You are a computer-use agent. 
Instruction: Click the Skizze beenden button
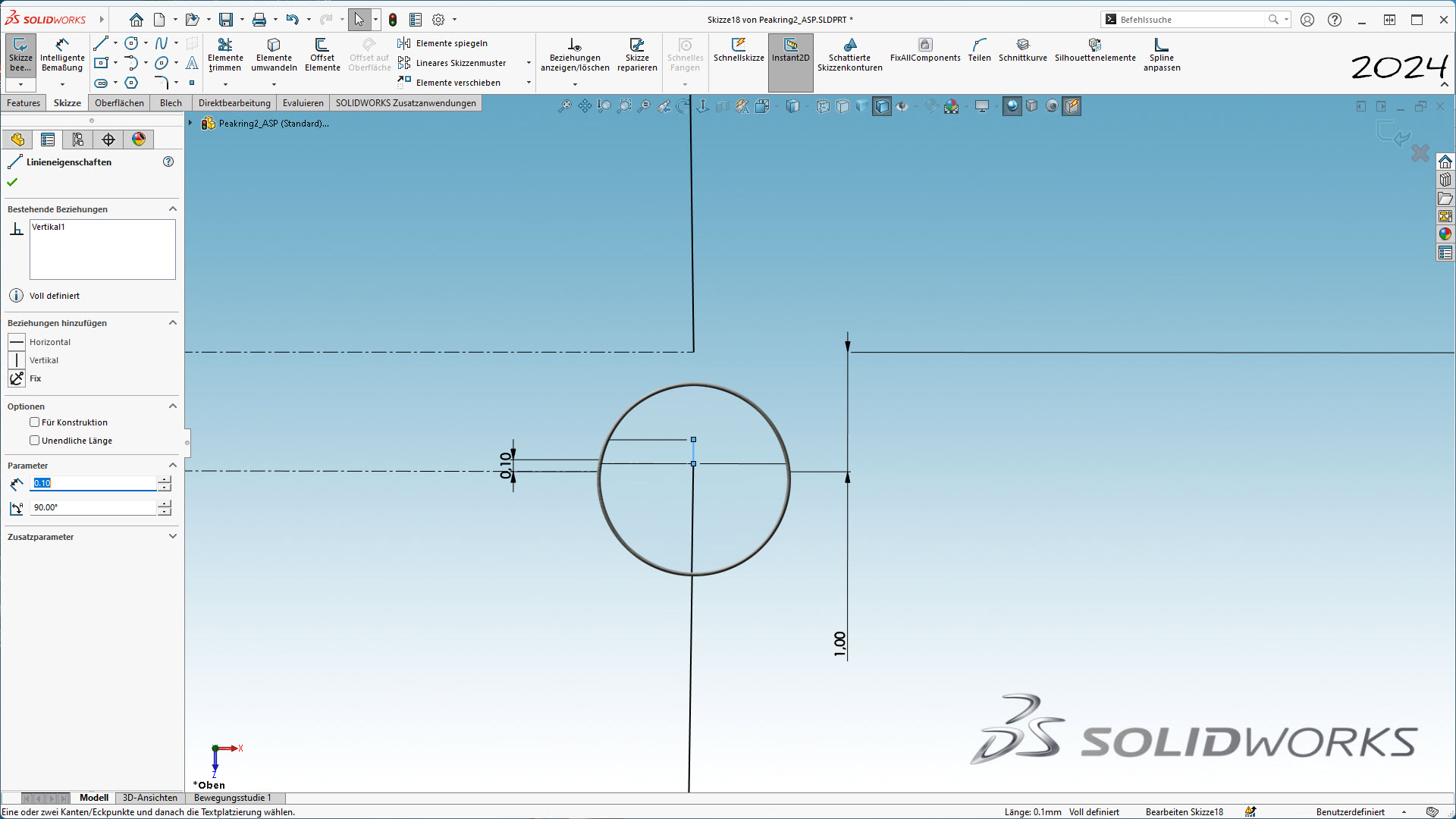pyautogui.click(x=20, y=55)
